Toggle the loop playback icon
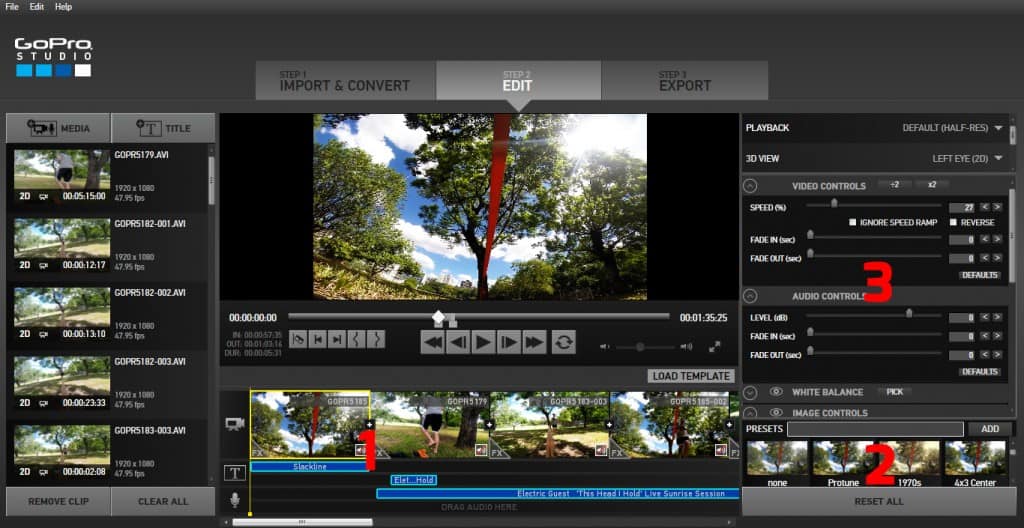 [564, 342]
